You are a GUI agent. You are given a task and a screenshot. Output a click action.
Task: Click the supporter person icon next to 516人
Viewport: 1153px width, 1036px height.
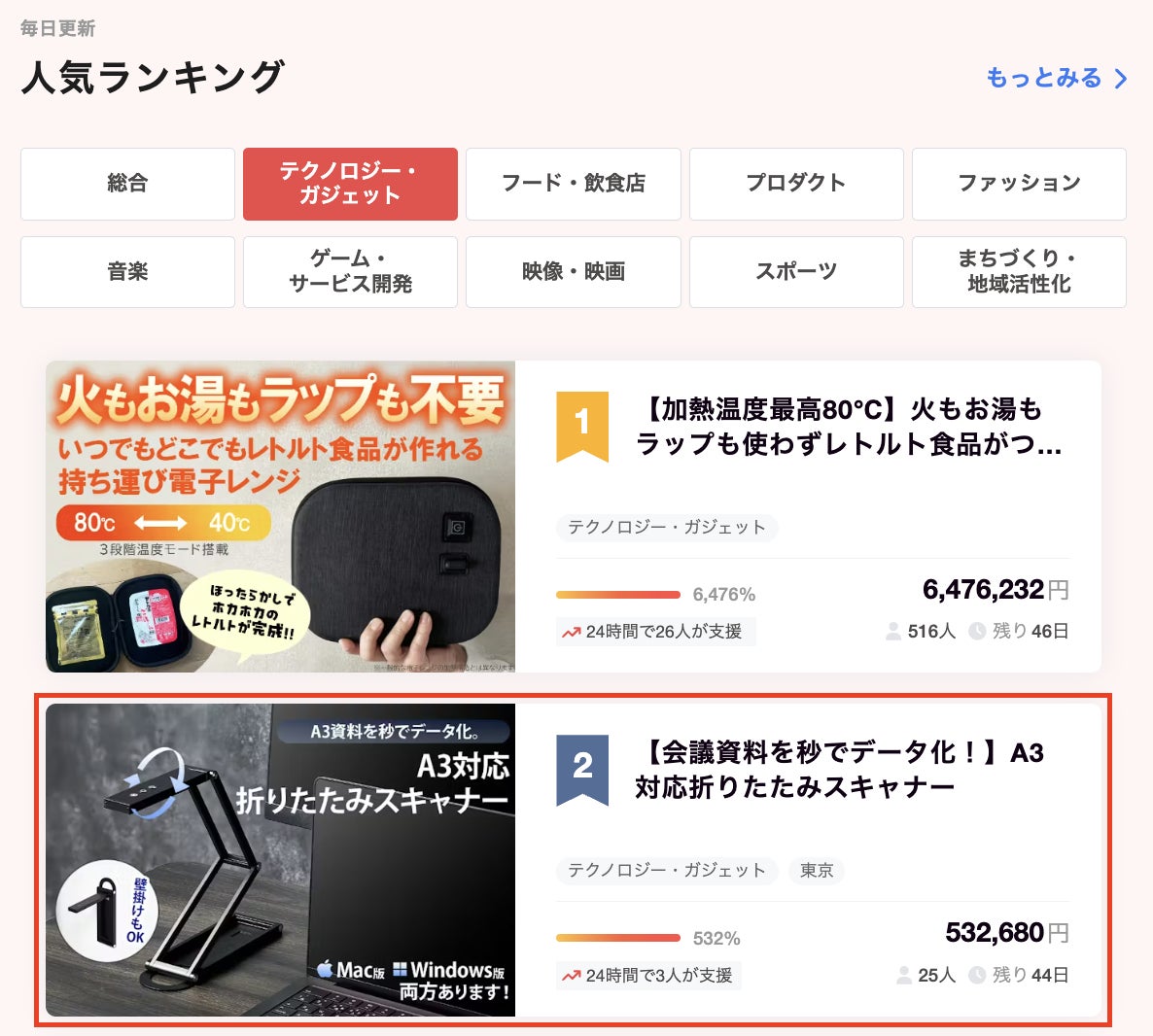893,631
